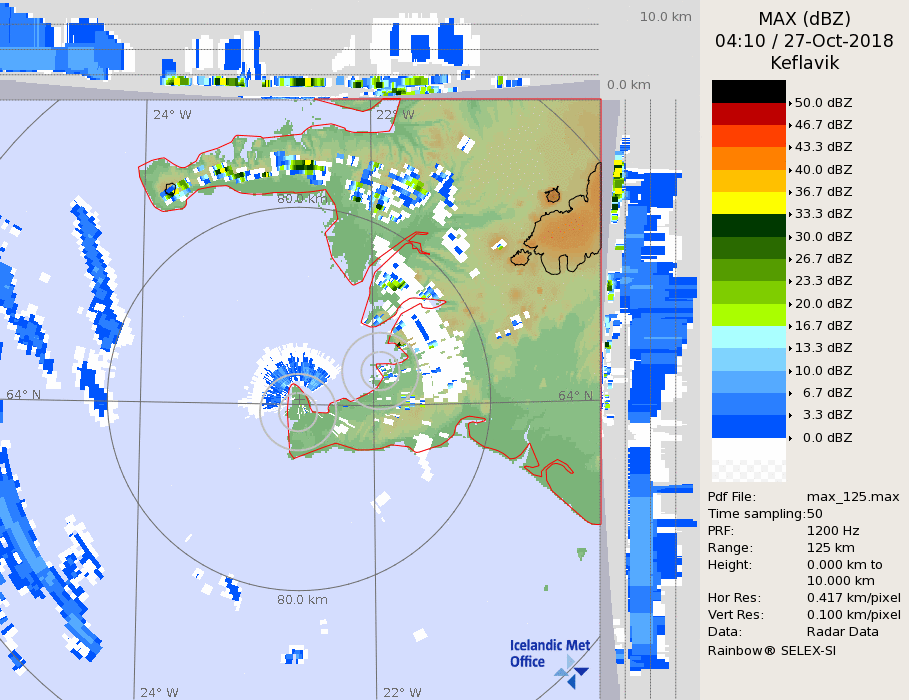Image resolution: width=909 pixels, height=700 pixels.
Task: Click the 64° N label on the left
Action: (24, 394)
